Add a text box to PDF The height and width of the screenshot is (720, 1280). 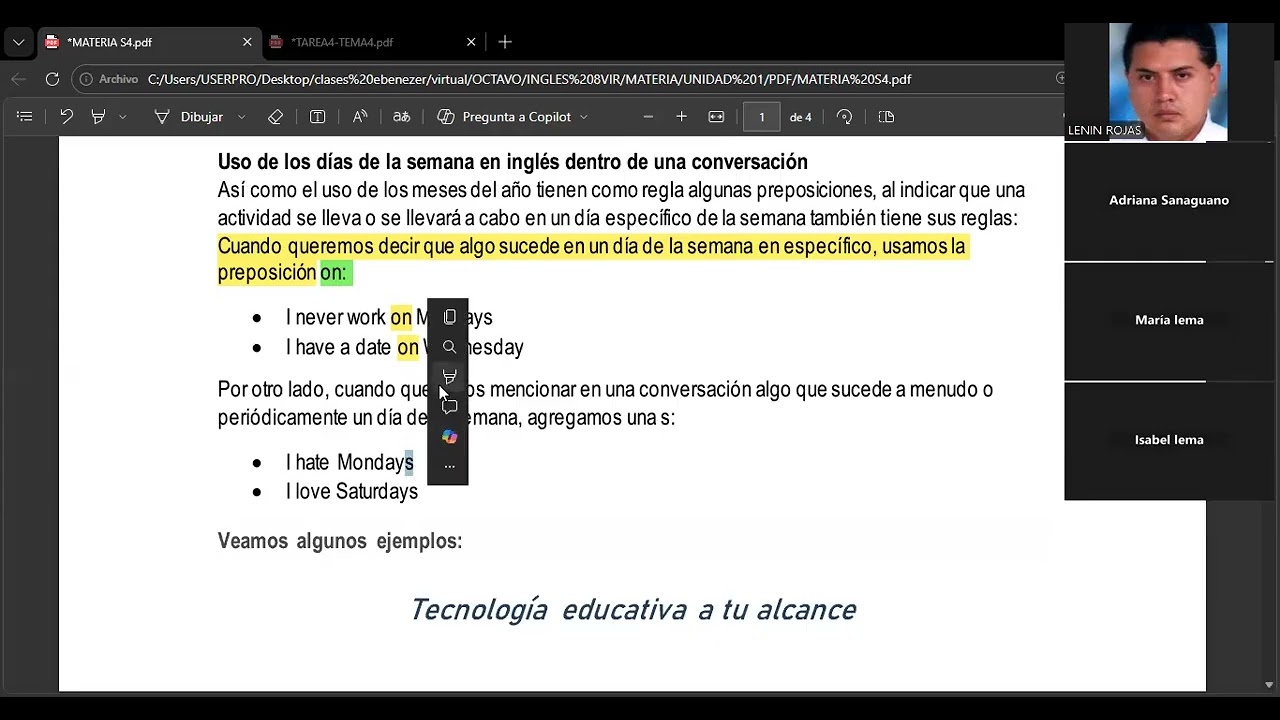(x=317, y=117)
